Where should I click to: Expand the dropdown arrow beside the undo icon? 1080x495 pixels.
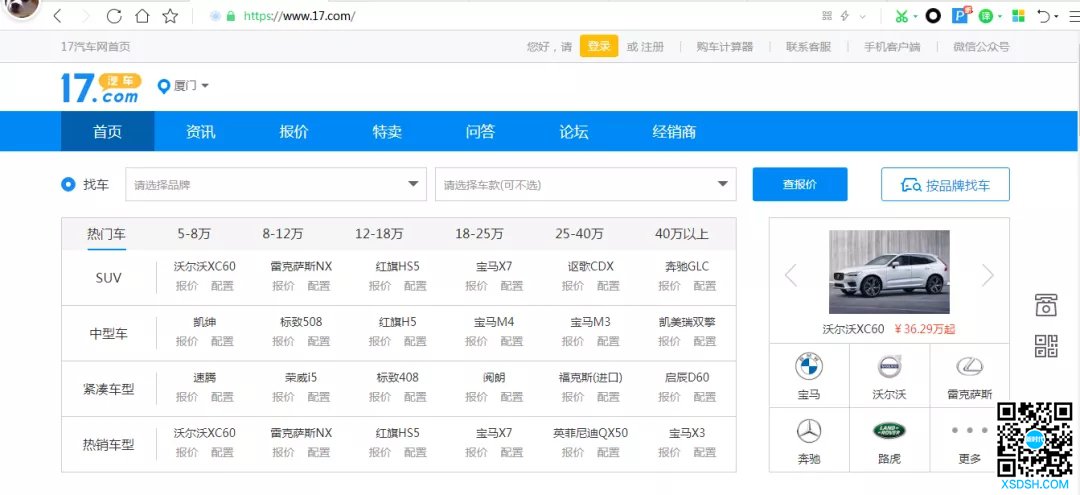pyautogui.click(x=1057, y=17)
